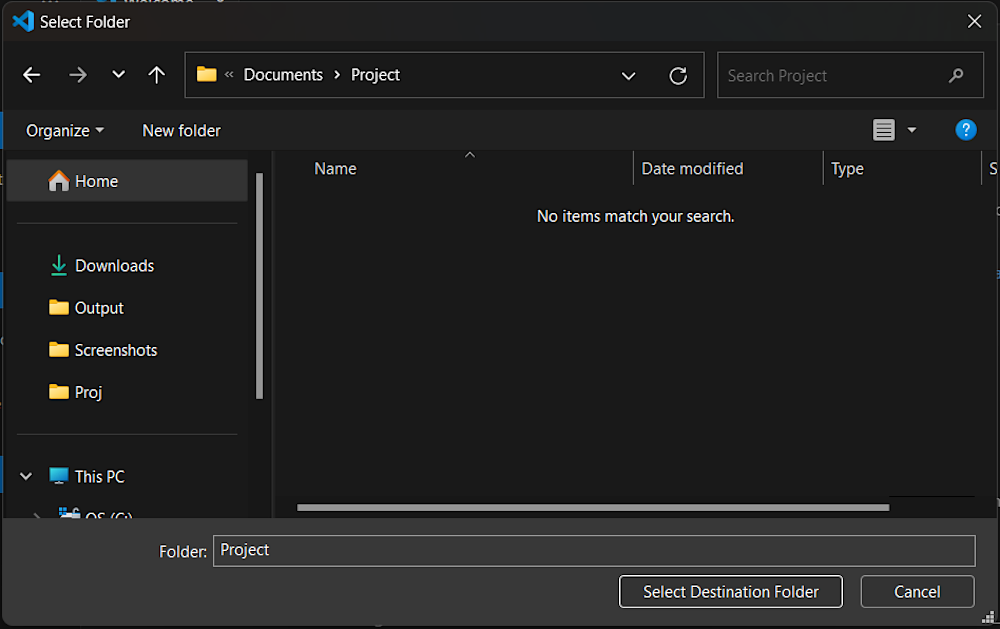Click New folder in the toolbar
Image resolution: width=1000 pixels, height=629 pixels.
[x=181, y=131]
